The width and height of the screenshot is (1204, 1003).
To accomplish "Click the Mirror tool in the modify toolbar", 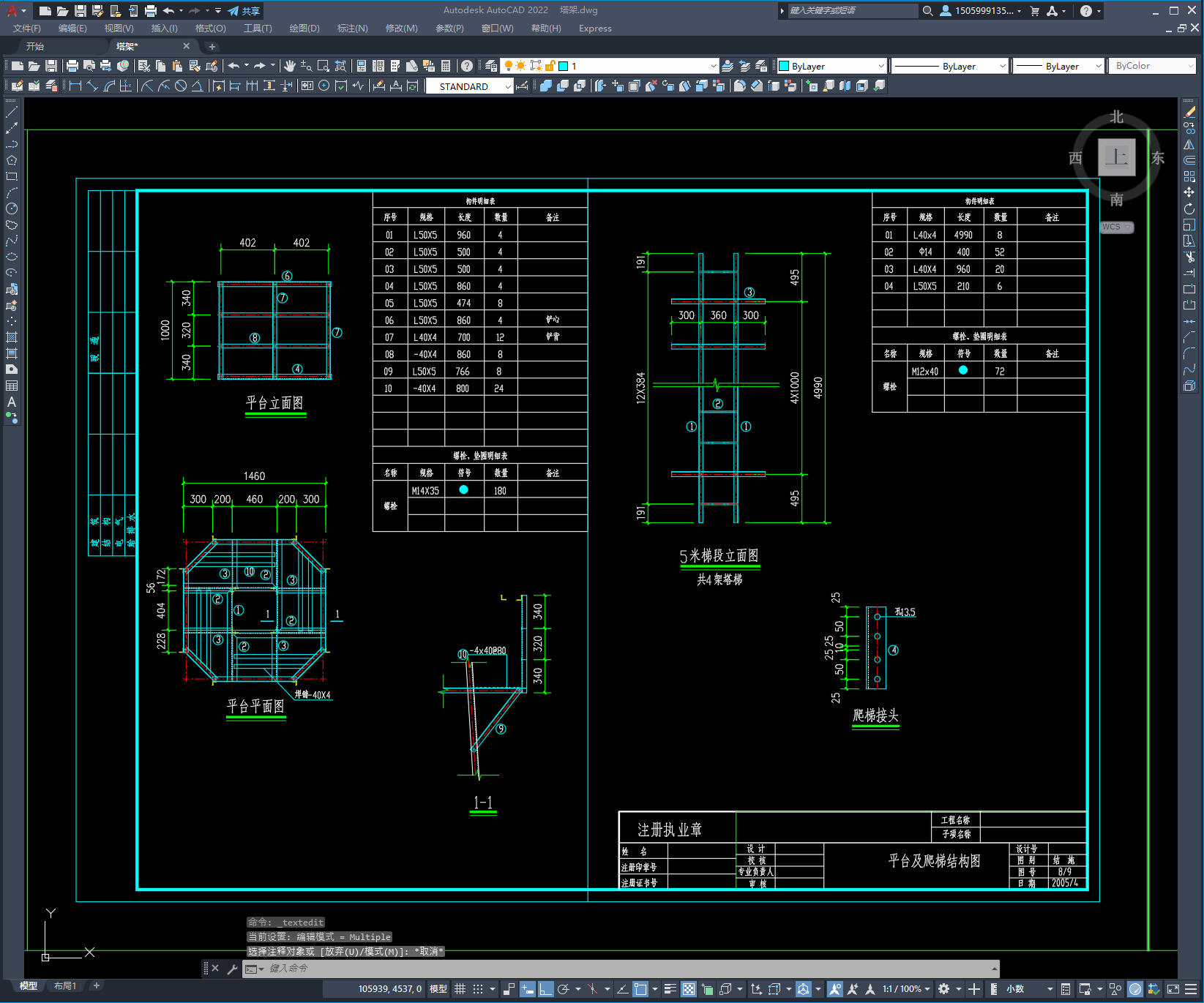I will 1189,144.
